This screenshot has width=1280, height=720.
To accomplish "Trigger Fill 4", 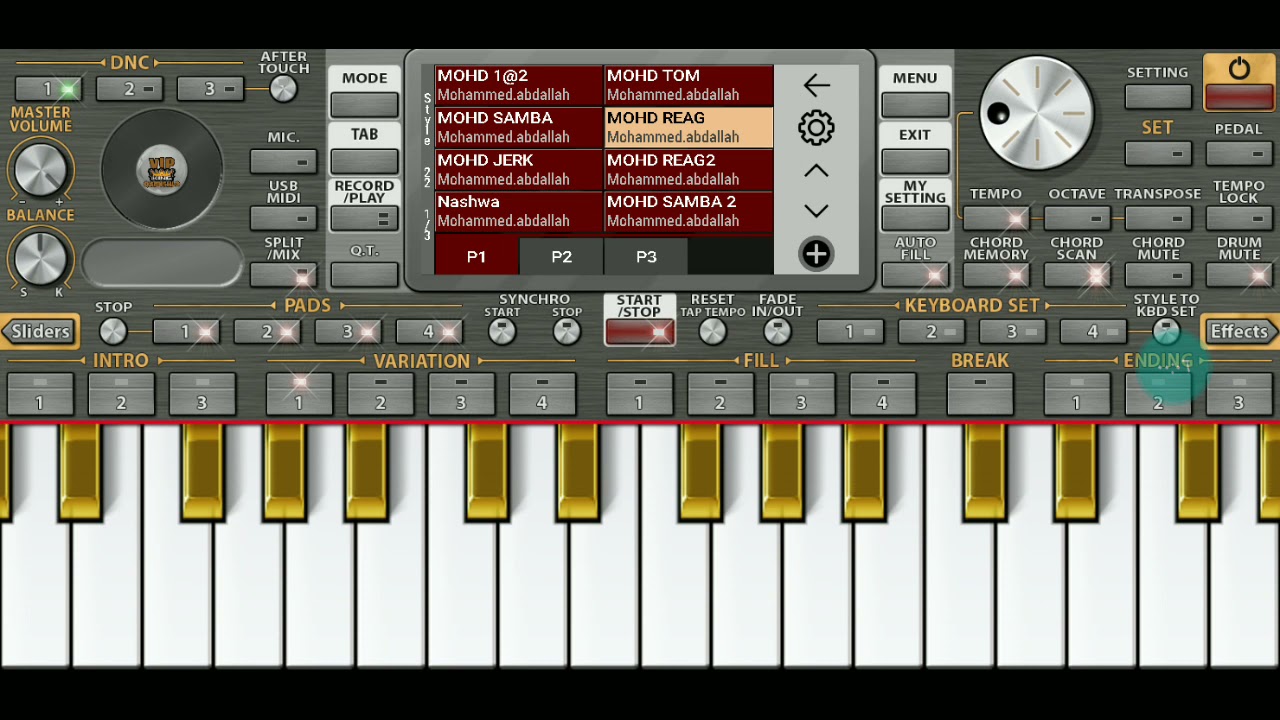I will click(882, 395).
